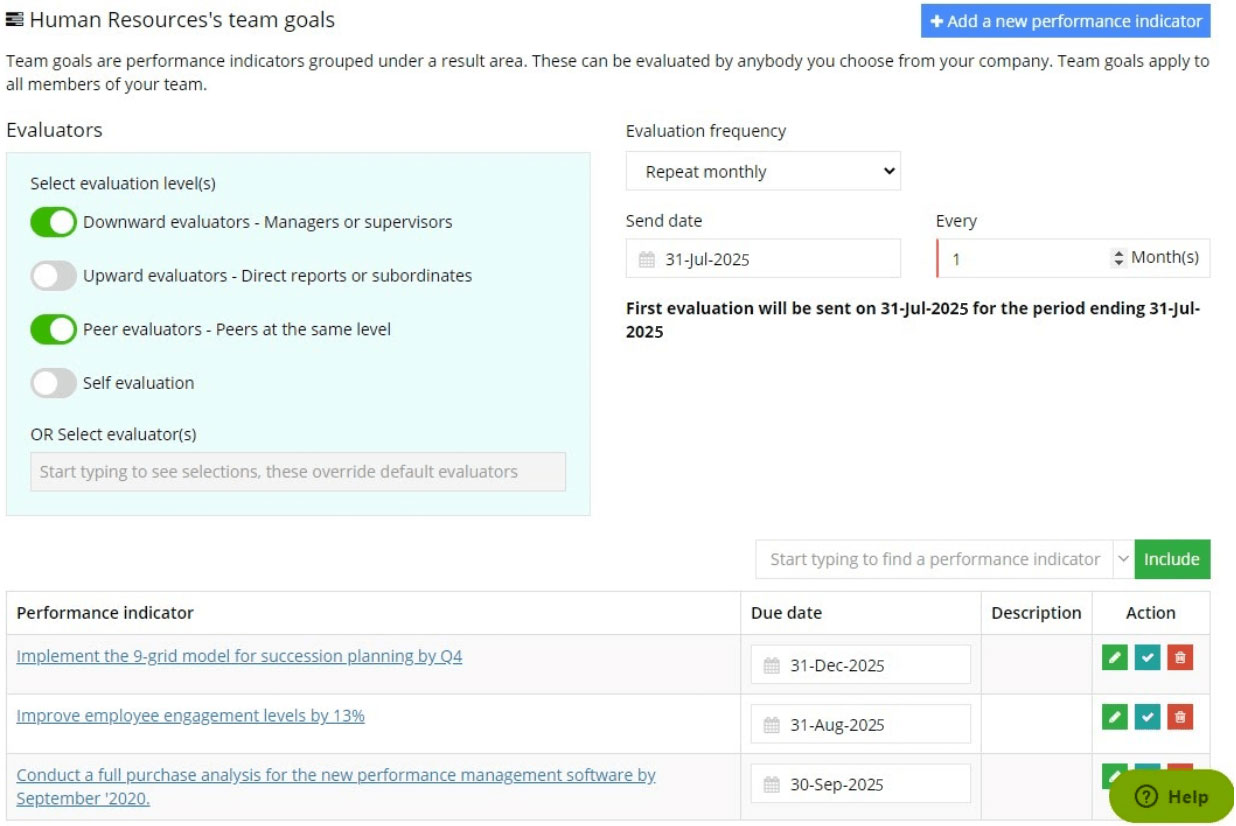Open the Evaluation frequency dropdown
Viewport: 1236px width, 826px height.
(763, 172)
